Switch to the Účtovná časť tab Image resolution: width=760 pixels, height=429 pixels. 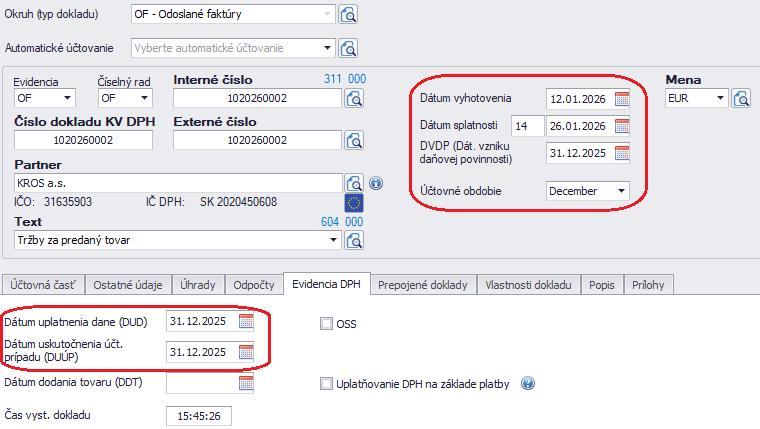pyautogui.click(x=44, y=284)
